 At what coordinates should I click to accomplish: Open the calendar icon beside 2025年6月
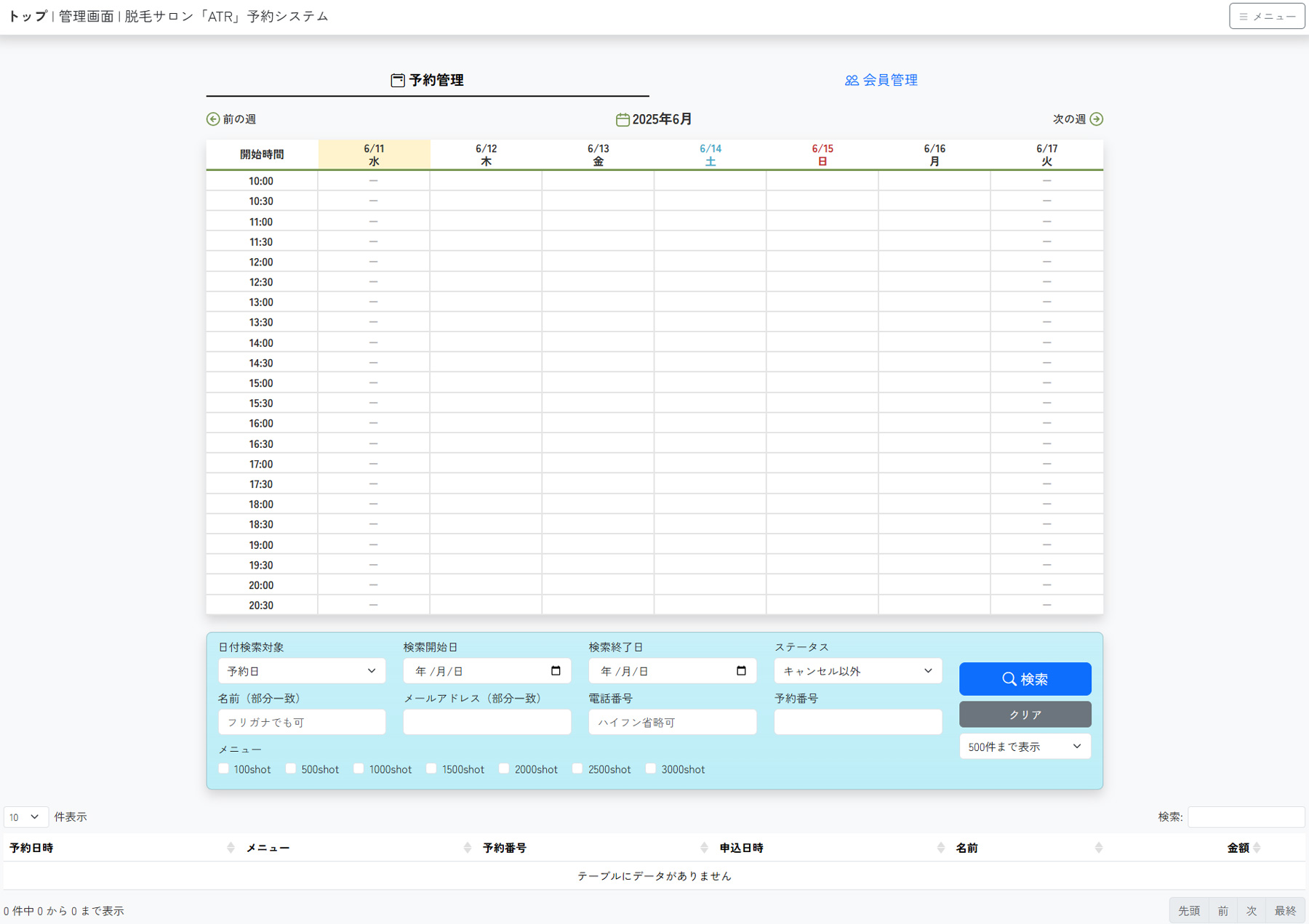click(x=623, y=120)
